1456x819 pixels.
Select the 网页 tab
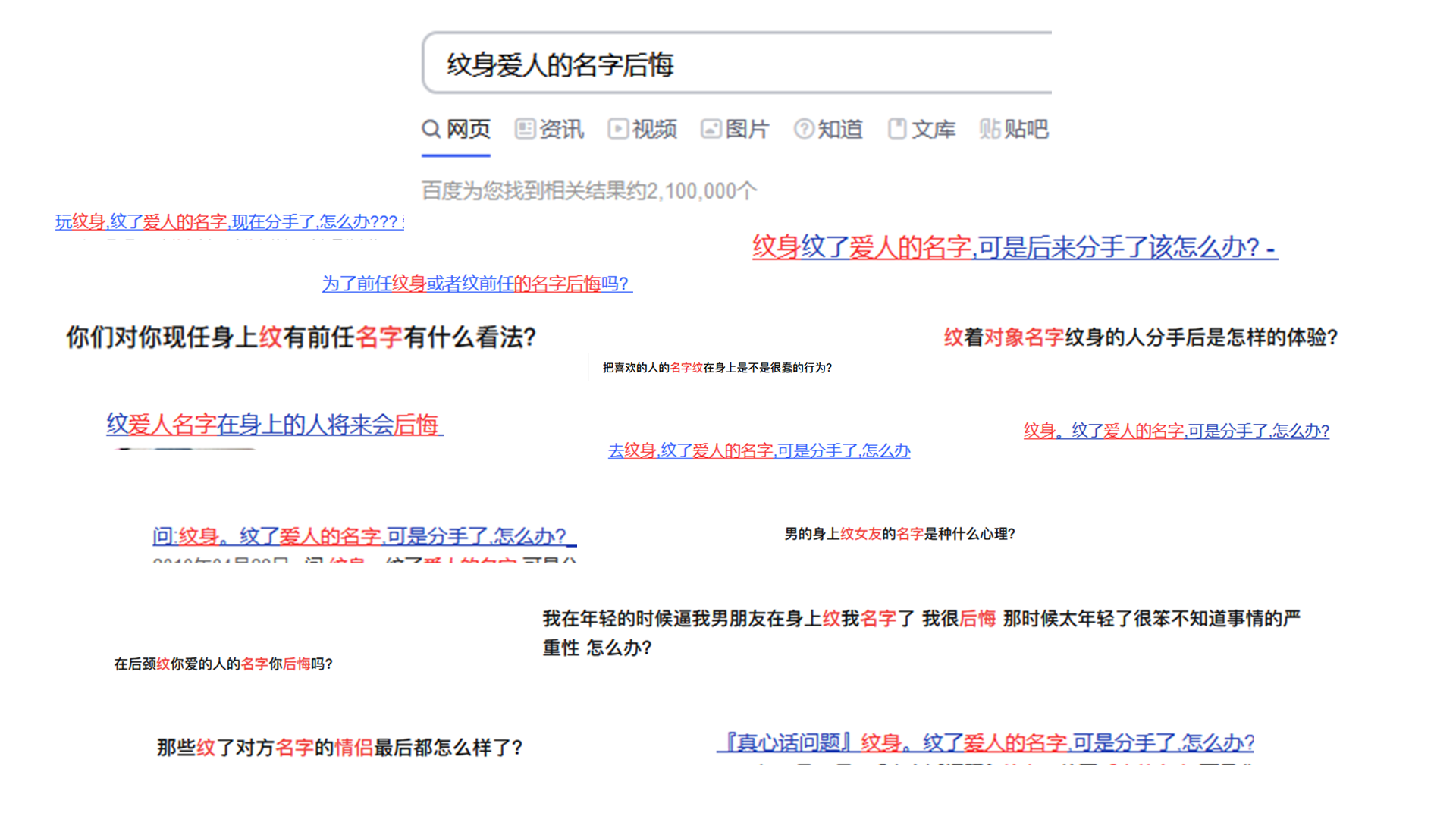pos(457,129)
